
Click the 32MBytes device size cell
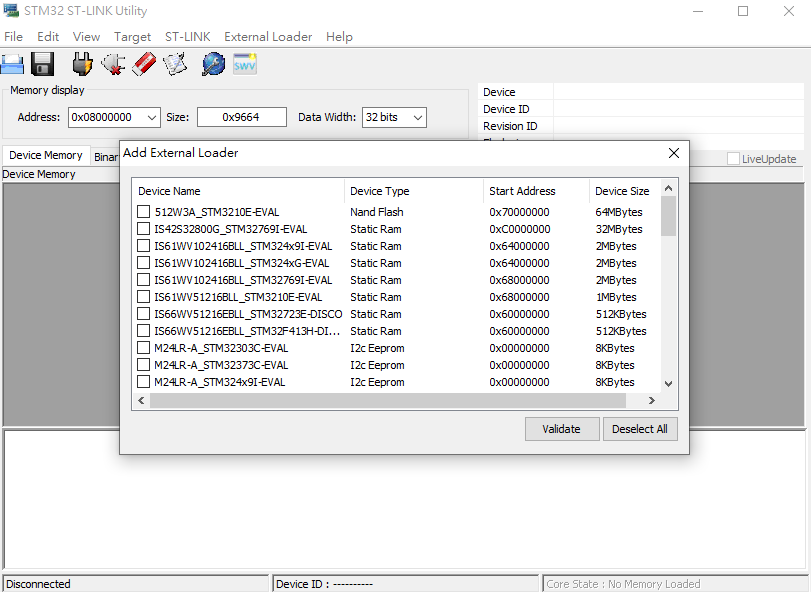619,229
